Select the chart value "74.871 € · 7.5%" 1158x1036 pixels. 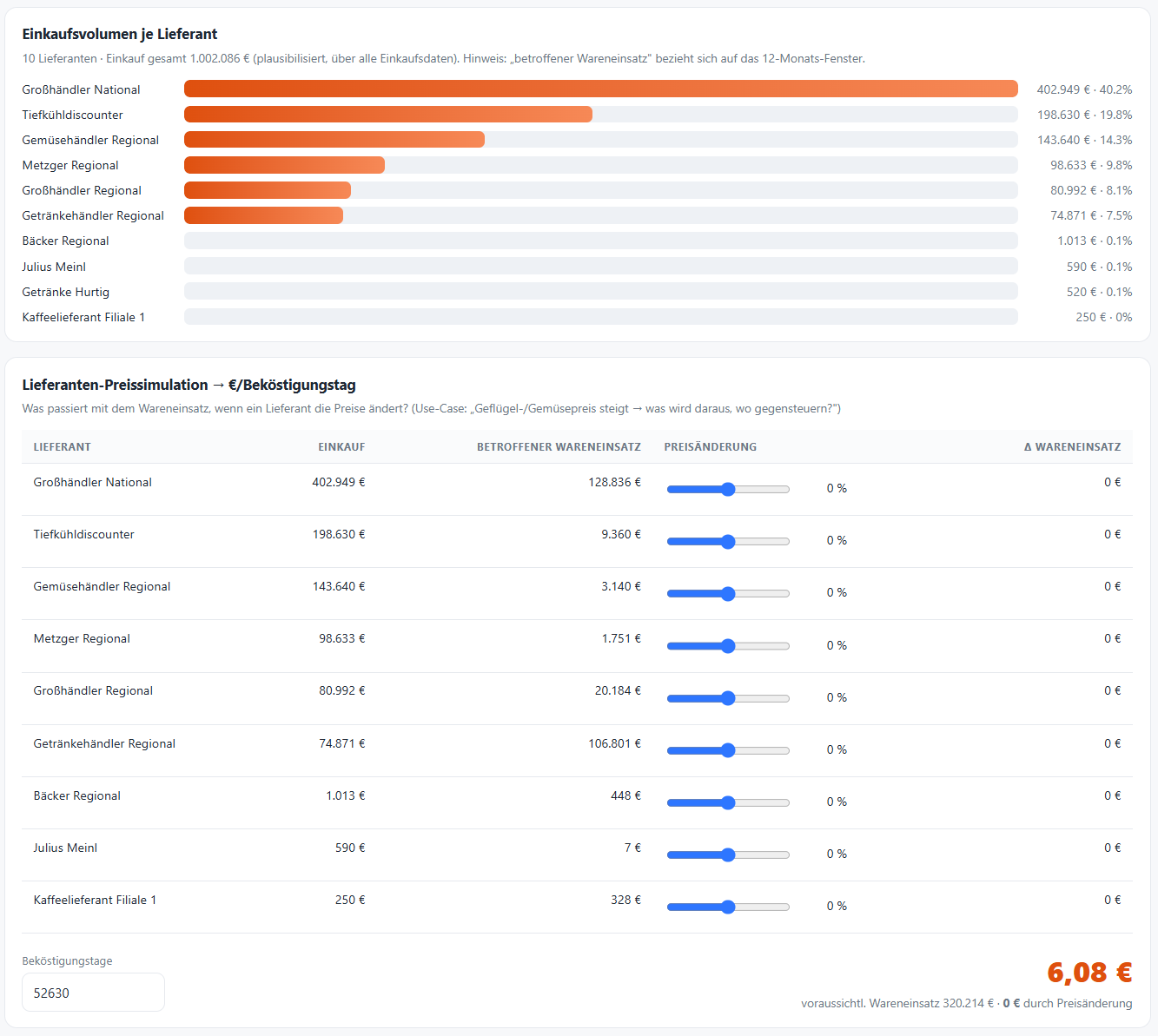point(1091,215)
